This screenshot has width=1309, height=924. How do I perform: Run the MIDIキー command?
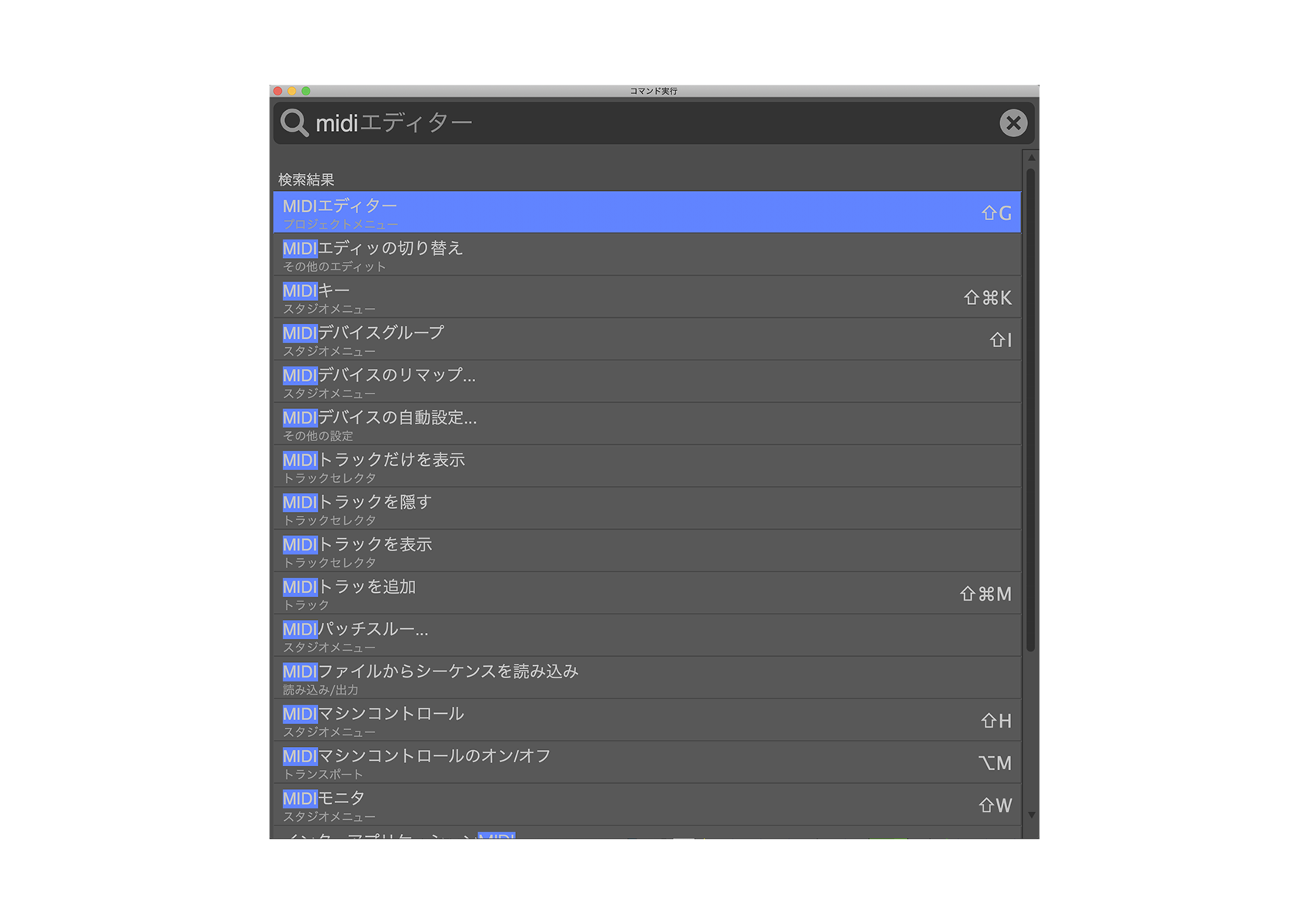pyautogui.click(x=647, y=297)
